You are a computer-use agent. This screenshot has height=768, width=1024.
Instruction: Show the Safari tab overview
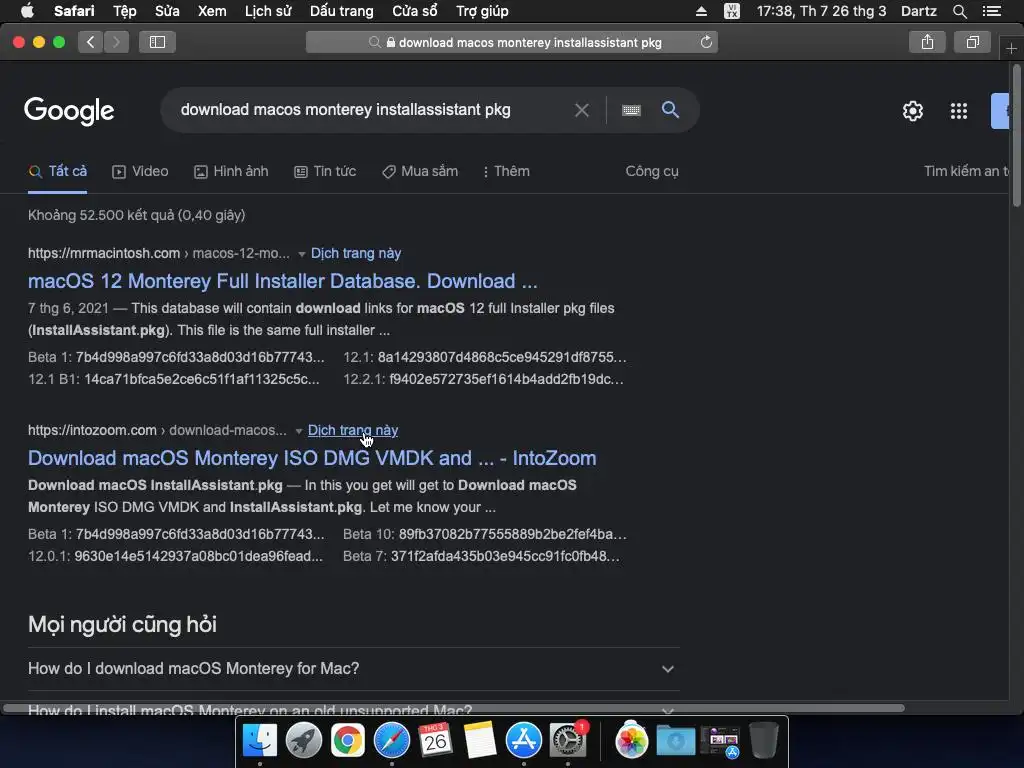pos(972,42)
